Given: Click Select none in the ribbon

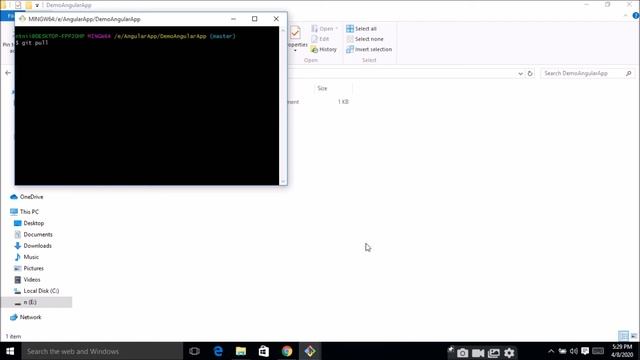Looking at the screenshot, I should 365,39.
